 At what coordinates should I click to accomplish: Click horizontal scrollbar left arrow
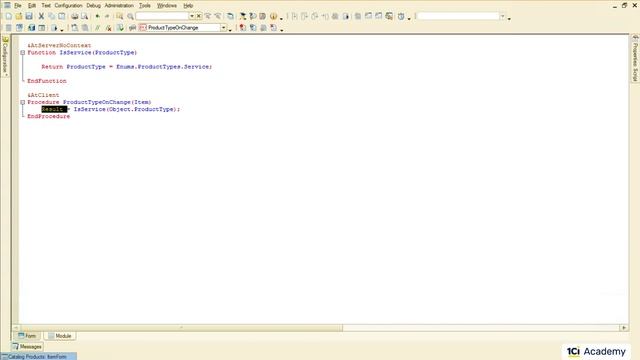(16, 328)
